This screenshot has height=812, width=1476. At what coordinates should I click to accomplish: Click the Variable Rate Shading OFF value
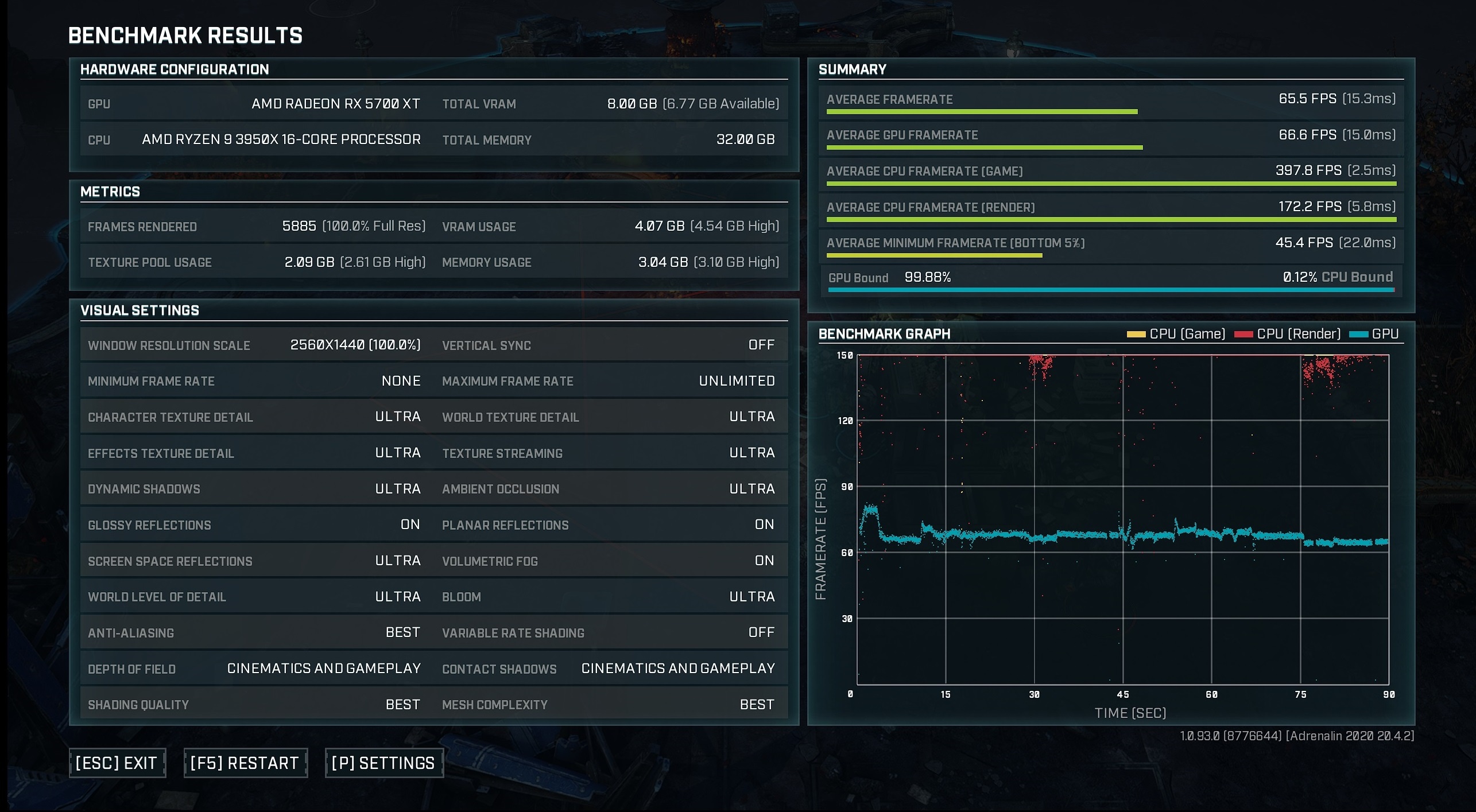(x=761, y=632)
